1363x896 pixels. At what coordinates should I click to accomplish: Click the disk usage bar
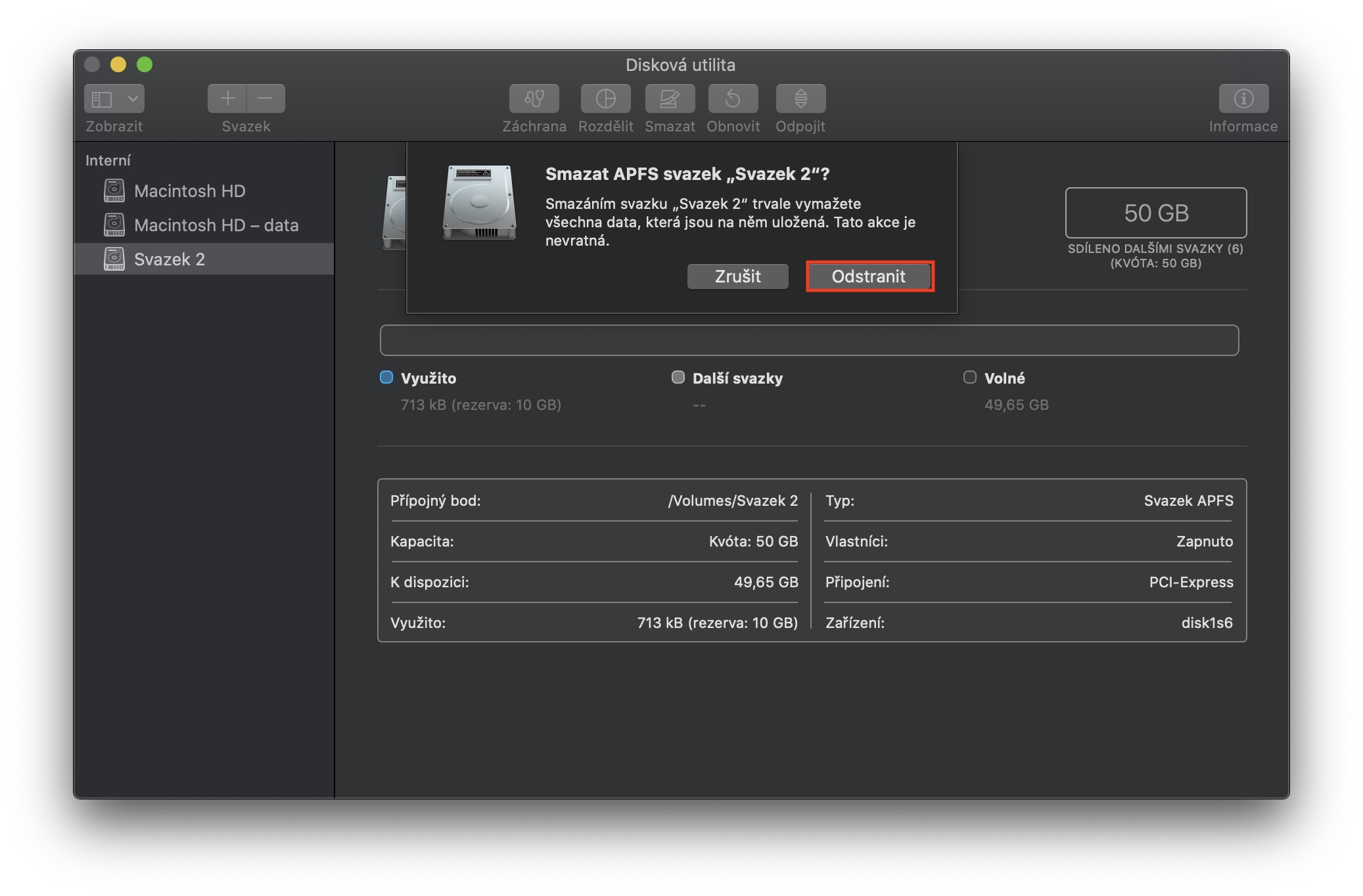pos(809,340)
